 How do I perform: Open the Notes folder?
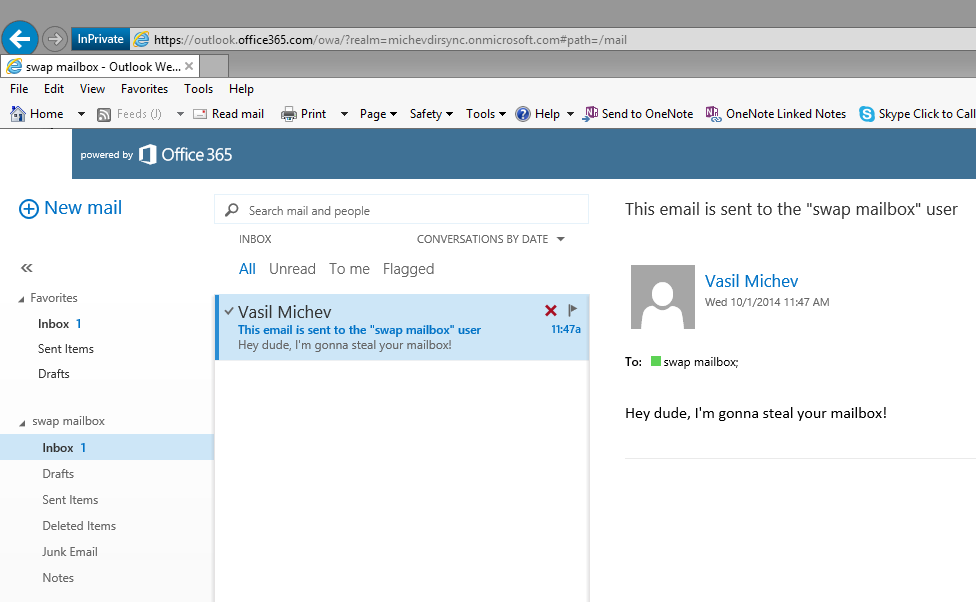tap(58, 578)
